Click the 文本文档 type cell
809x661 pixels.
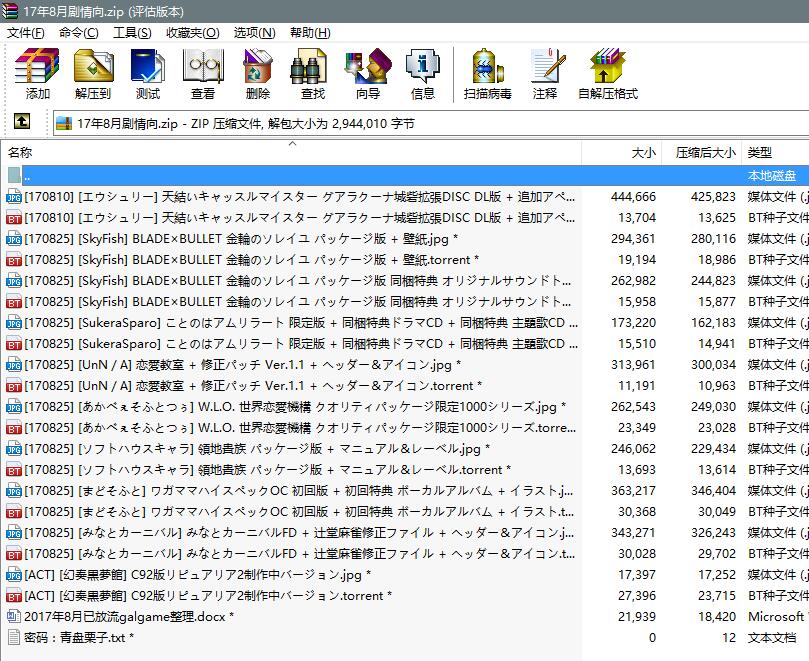click(x=772, y=638)
